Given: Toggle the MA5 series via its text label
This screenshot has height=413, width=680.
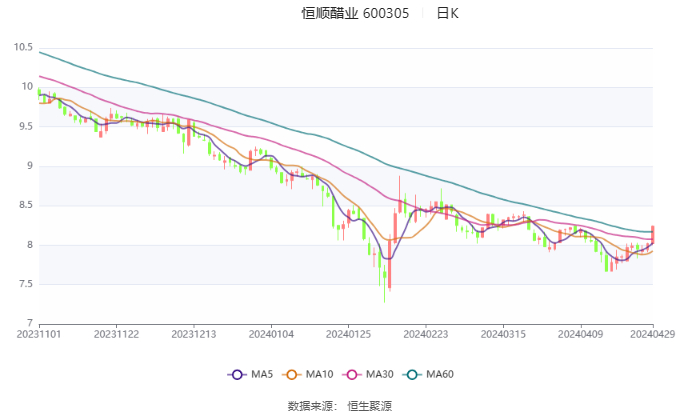Looking at the screenshot, I should [262, 374].
